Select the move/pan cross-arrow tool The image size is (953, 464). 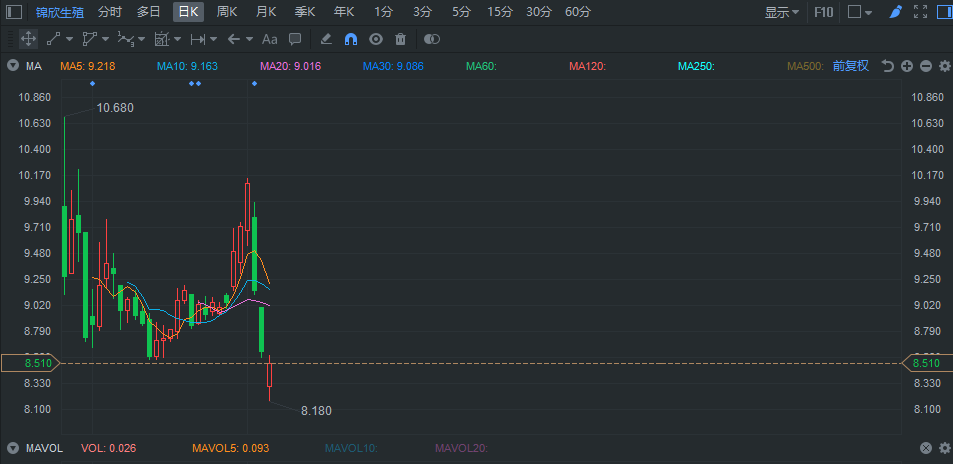[x=28, y=39]
